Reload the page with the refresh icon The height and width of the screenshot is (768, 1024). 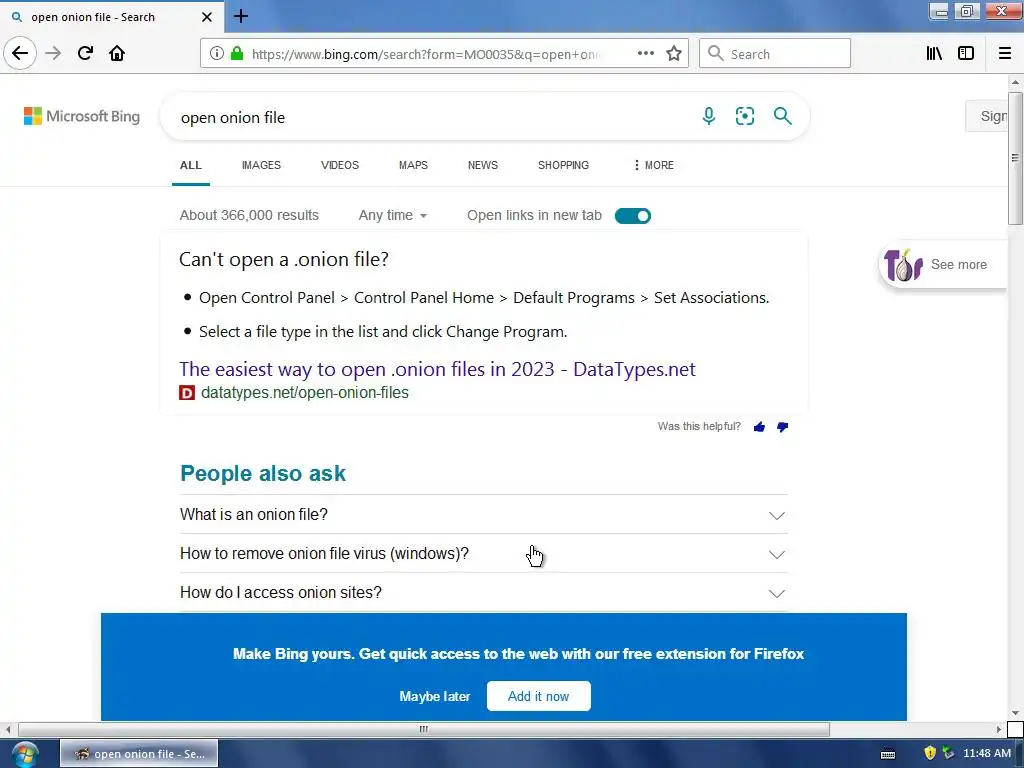[85, 53]
